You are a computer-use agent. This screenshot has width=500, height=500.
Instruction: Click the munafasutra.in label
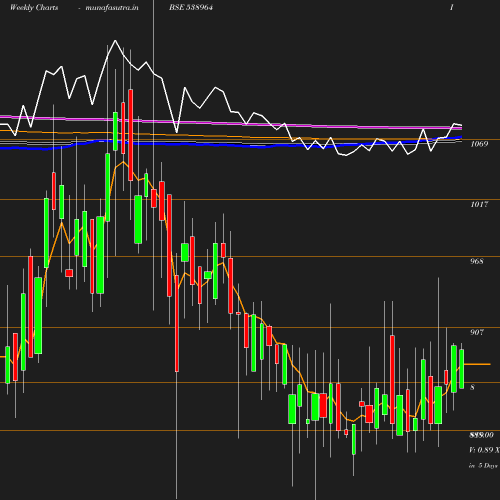pos(112,7)
